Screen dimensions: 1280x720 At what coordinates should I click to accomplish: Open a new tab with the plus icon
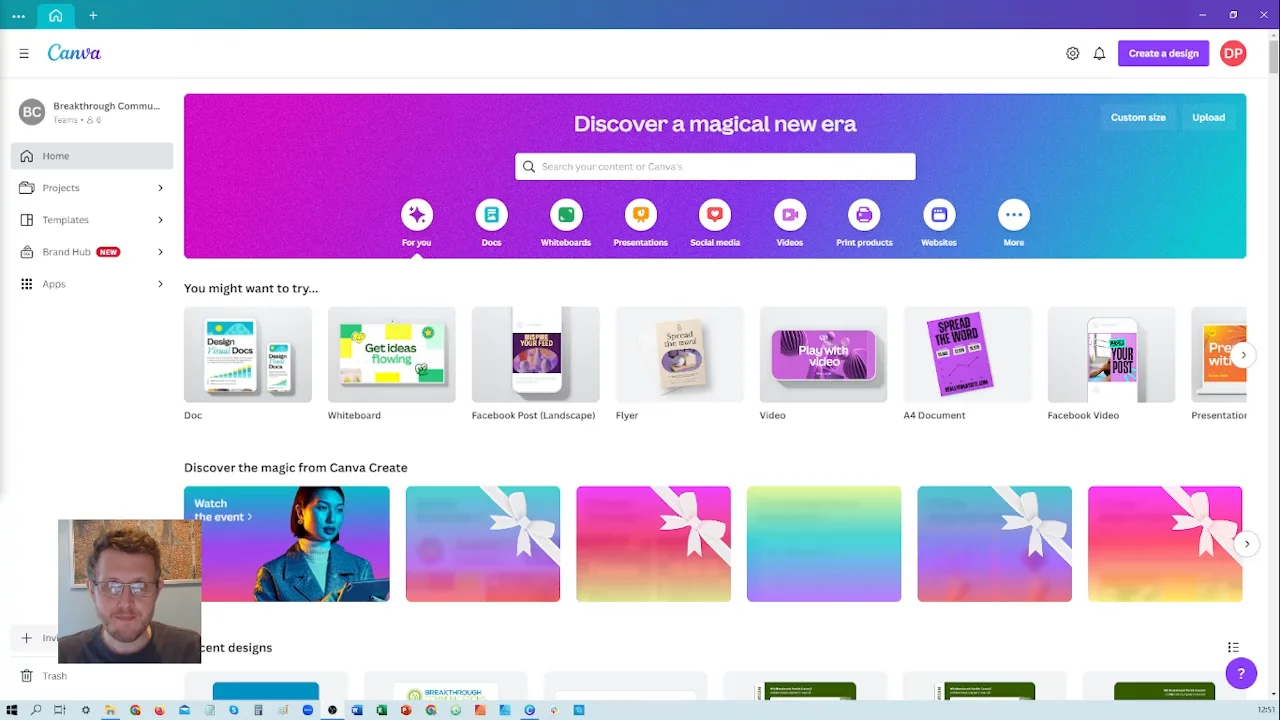point(93,15)
